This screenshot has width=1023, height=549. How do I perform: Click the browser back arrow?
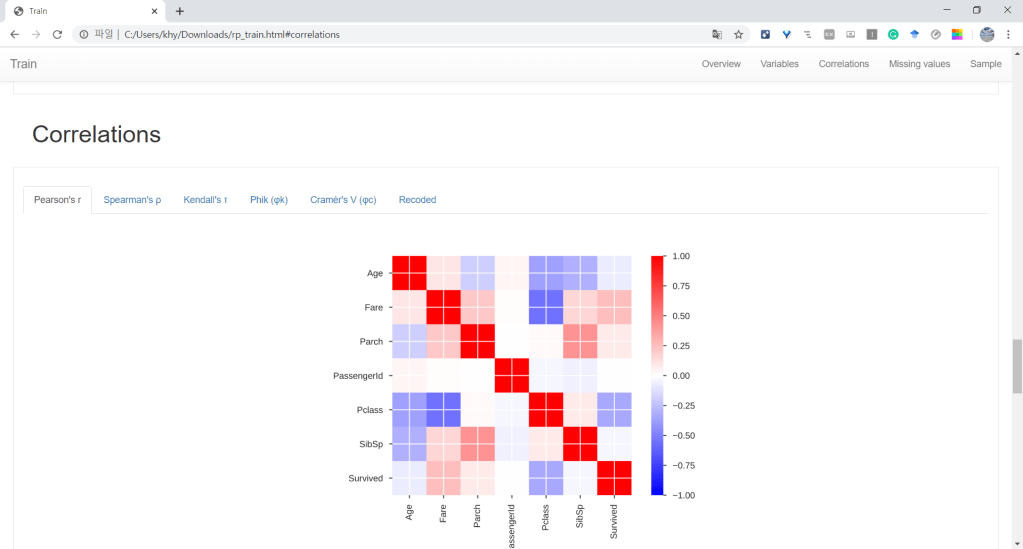(x=15, y=34)
